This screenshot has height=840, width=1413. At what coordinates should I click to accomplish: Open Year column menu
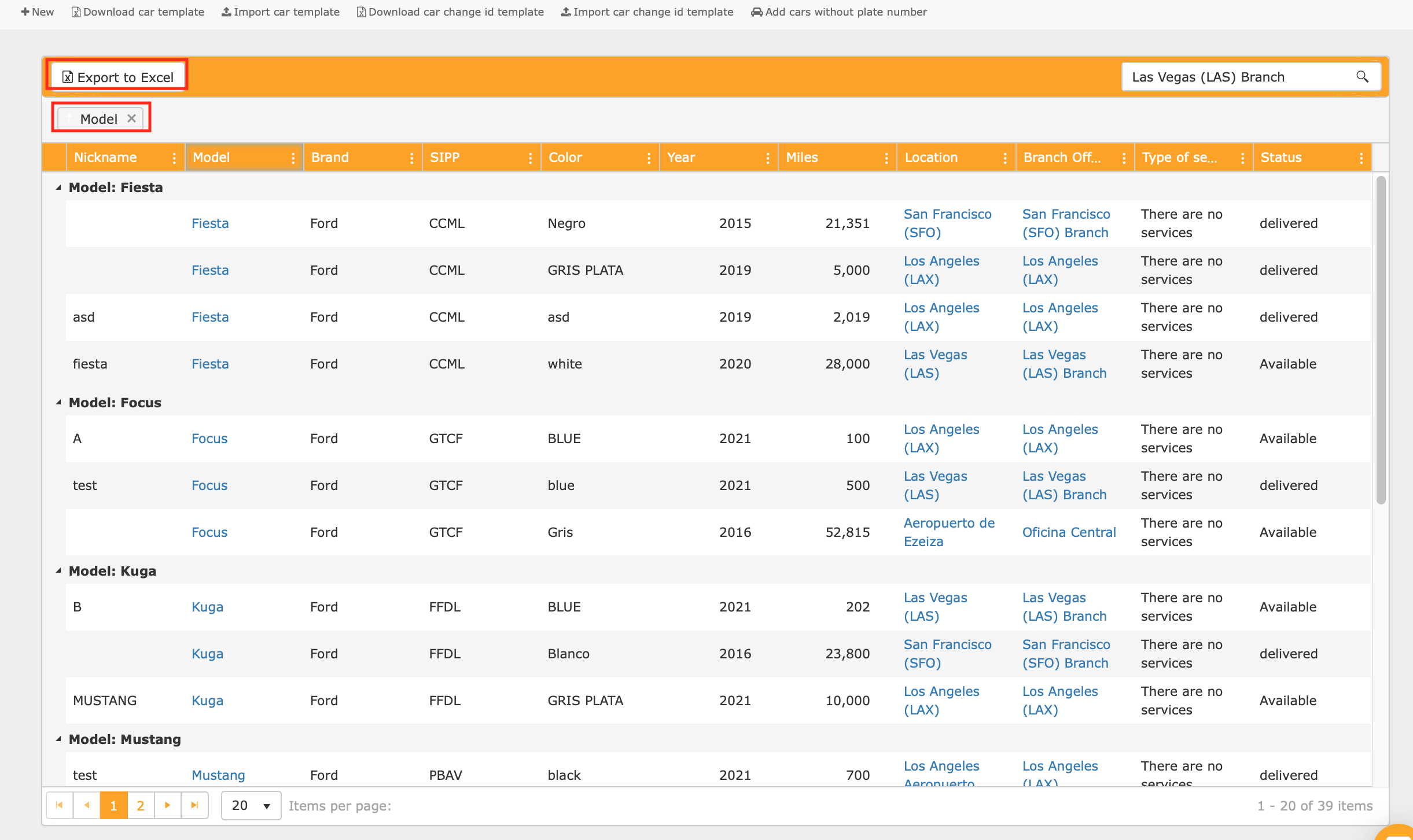[x=767, y=157]
